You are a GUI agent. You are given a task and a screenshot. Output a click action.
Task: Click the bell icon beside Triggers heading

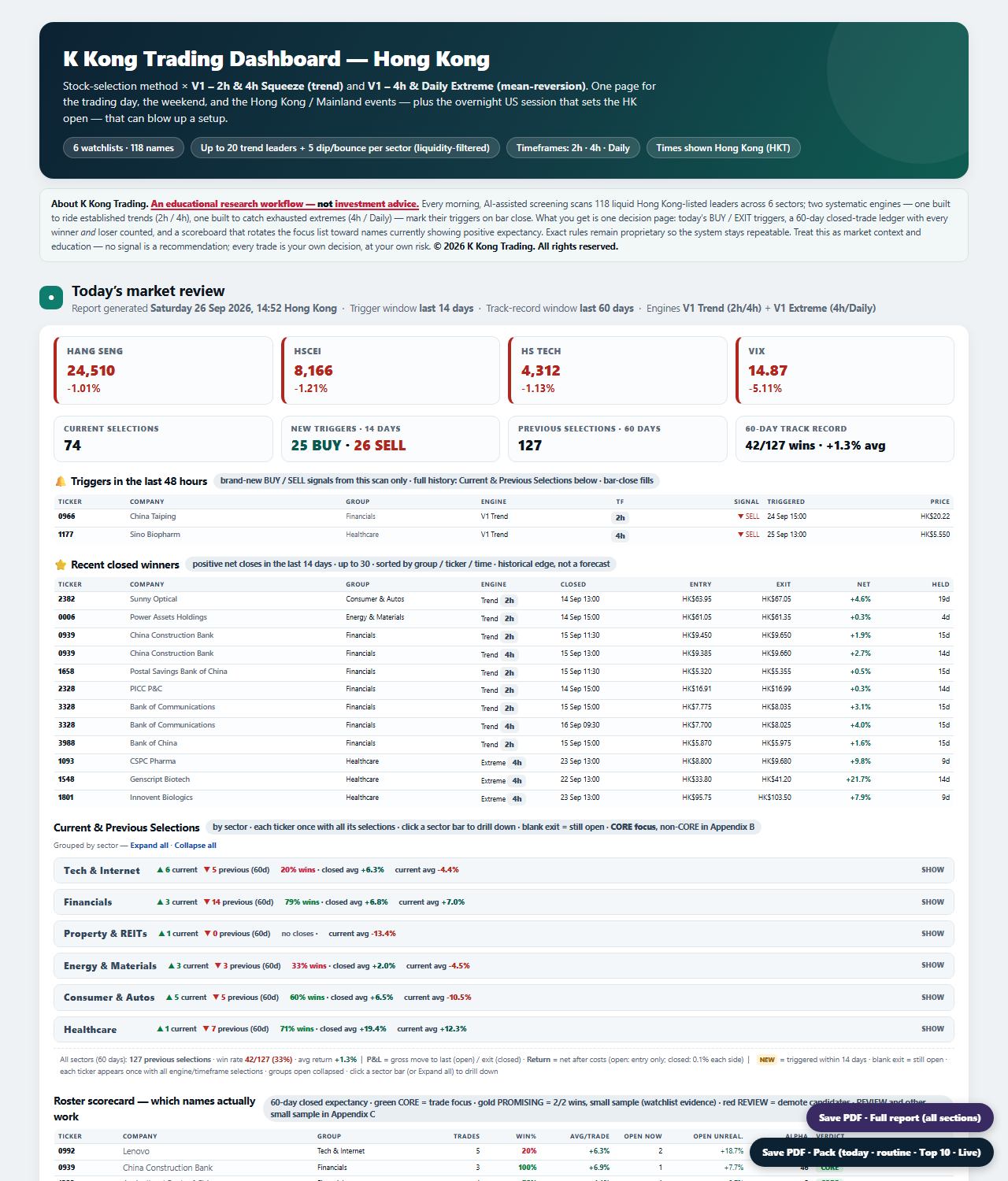tap(61, 481)
